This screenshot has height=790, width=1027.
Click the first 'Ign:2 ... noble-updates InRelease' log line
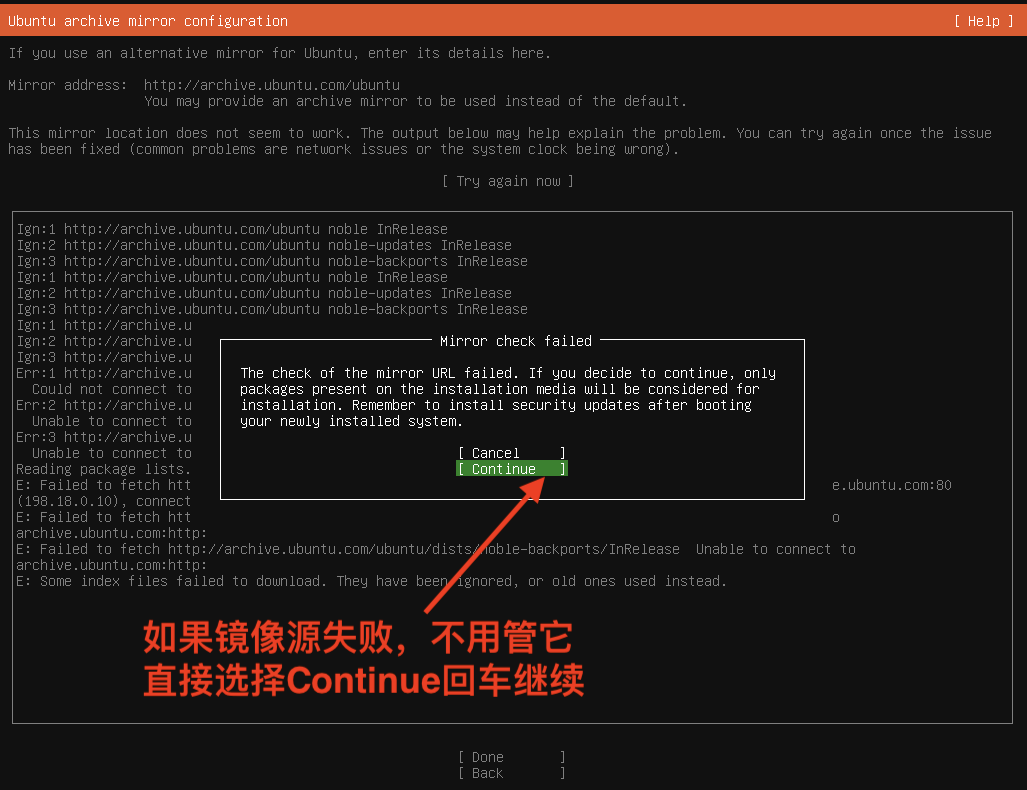pos(264,245)
